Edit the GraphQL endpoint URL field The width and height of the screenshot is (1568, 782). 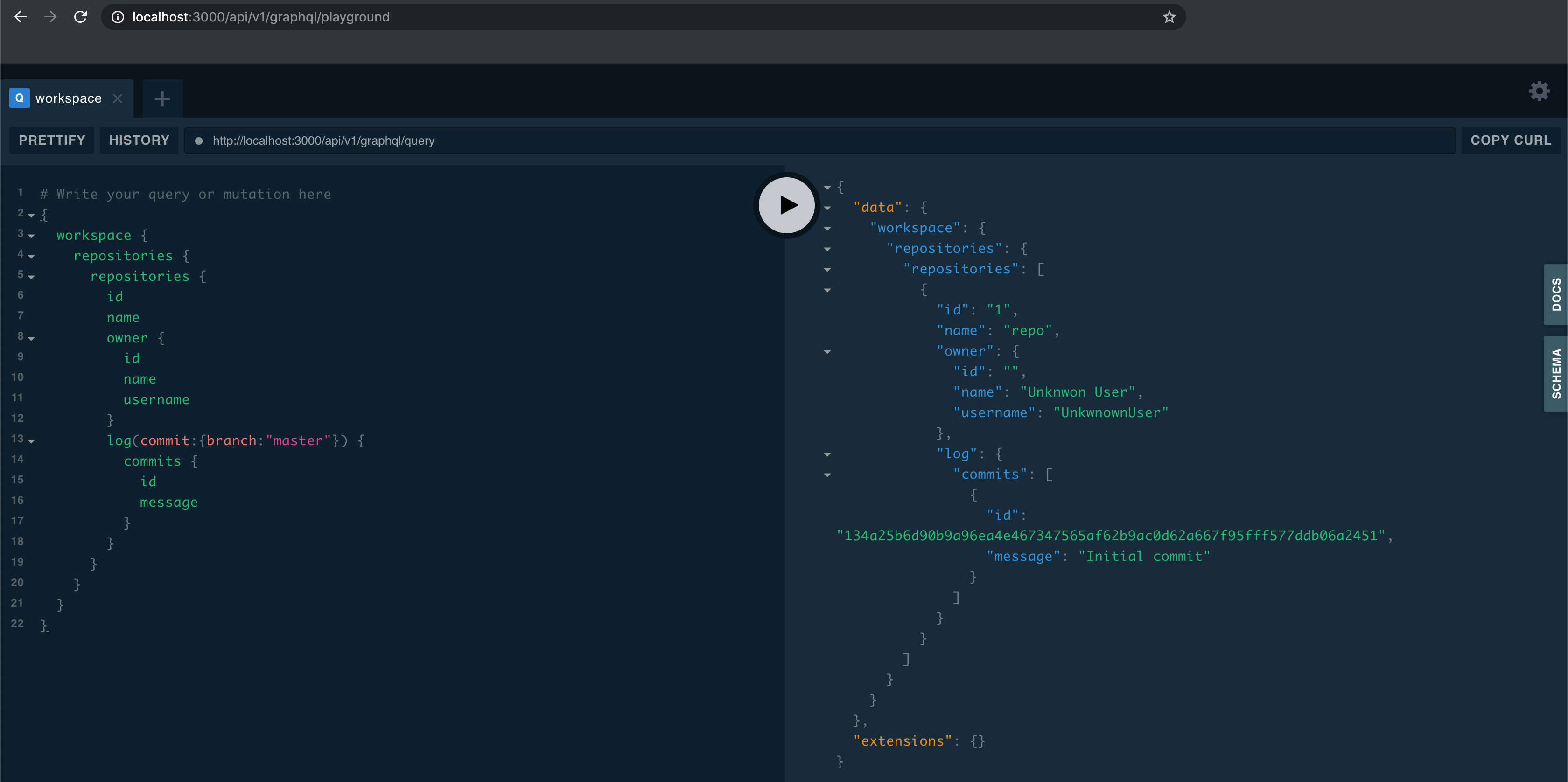click(x=730, y=140)
